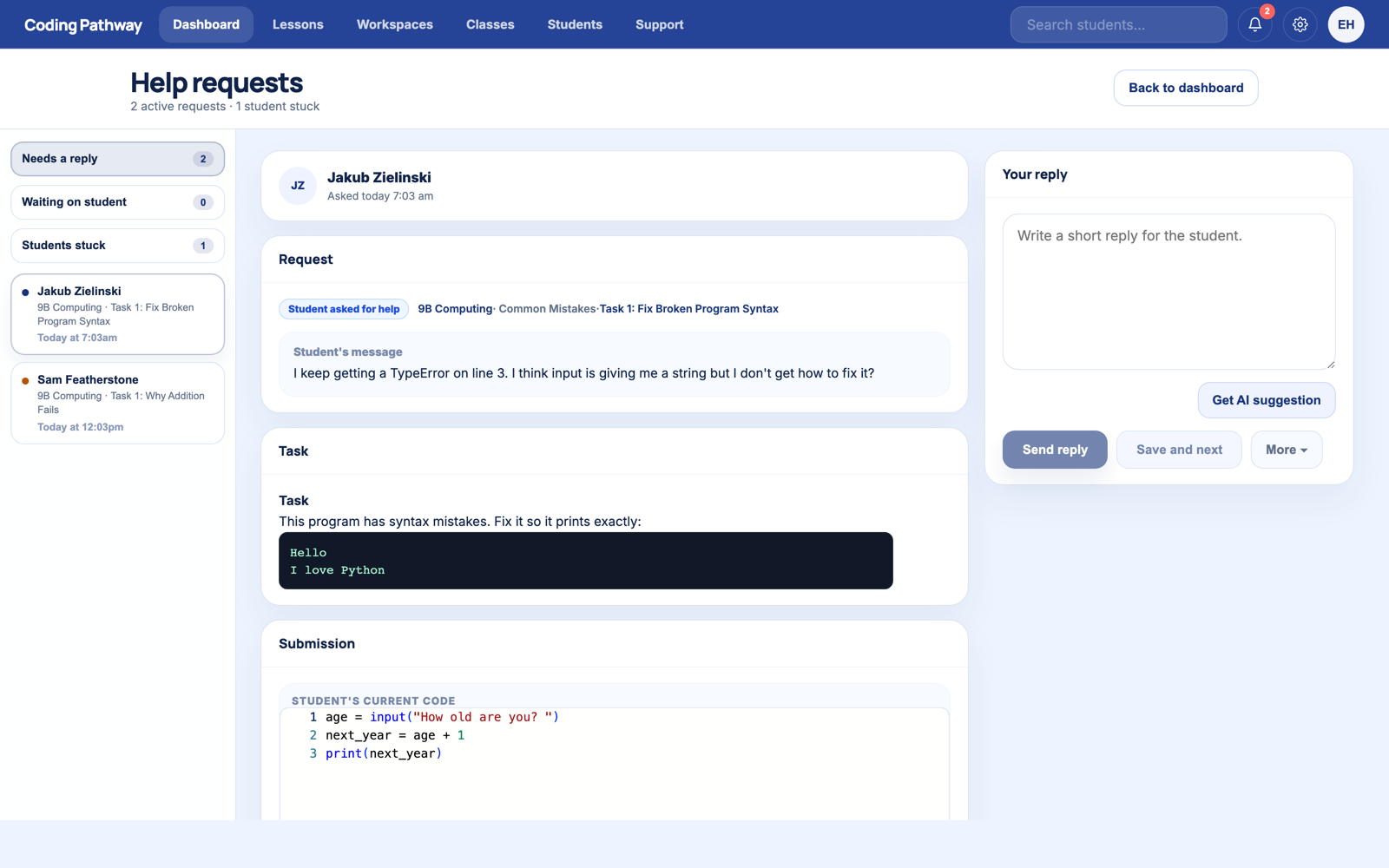This screenshot has height=868, width=1389.
Task: Click the Jakub Zielinski name heading
Action: point(379,177)
